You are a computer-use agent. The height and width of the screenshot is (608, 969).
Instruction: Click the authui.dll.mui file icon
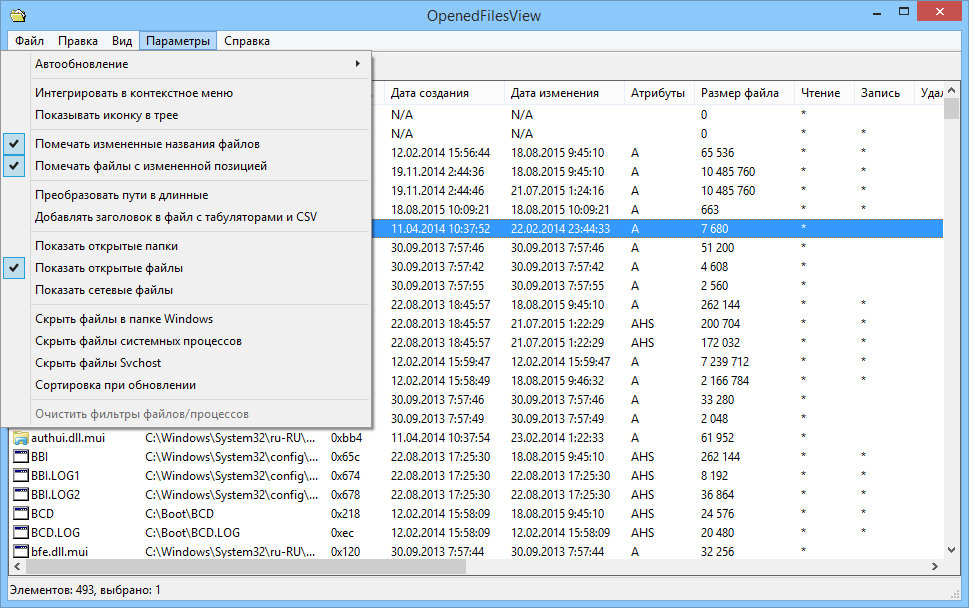coord(21,438)
